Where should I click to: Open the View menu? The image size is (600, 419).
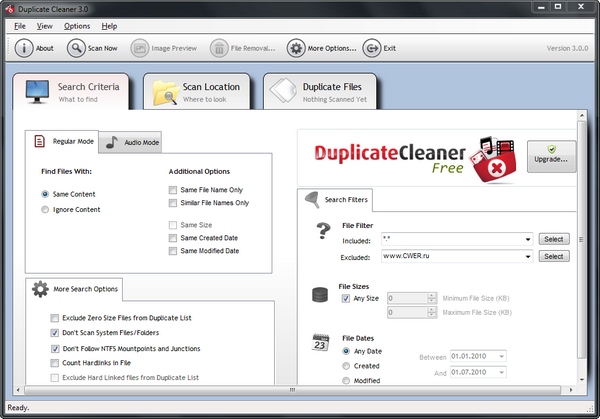pos(45,25)
